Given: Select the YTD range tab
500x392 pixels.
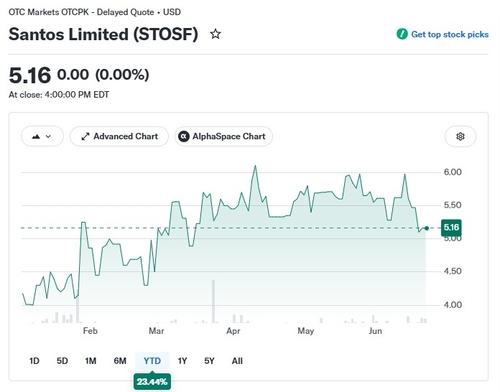Looking at the screenshot, I should [x=152, y=361].
